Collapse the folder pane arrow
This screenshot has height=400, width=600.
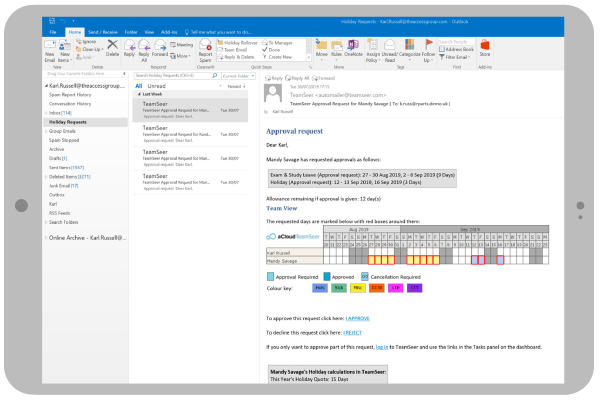pyautogui.click(x=124, y=73)
